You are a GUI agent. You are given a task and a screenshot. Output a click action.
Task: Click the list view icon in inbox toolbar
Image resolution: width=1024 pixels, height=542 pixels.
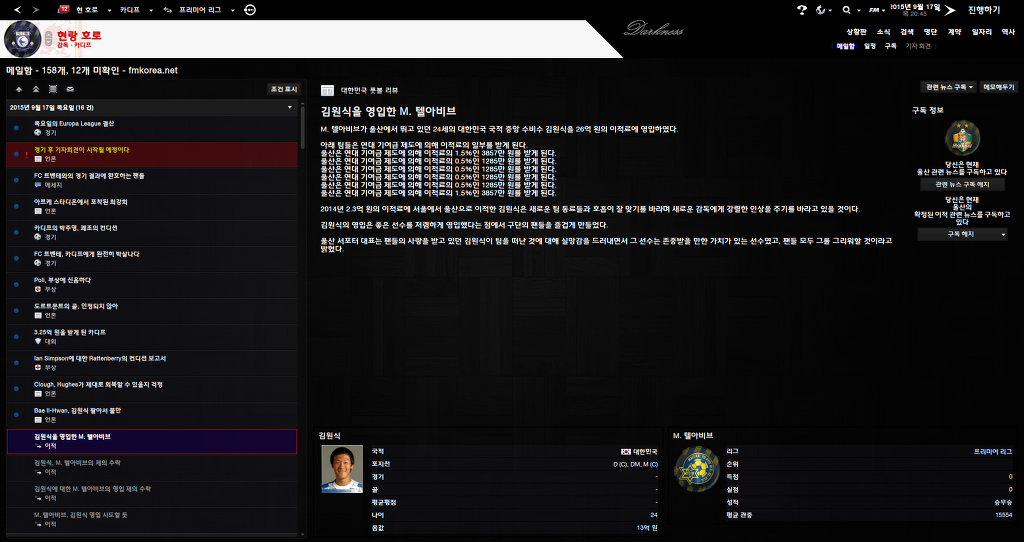(x=53, y=89)
